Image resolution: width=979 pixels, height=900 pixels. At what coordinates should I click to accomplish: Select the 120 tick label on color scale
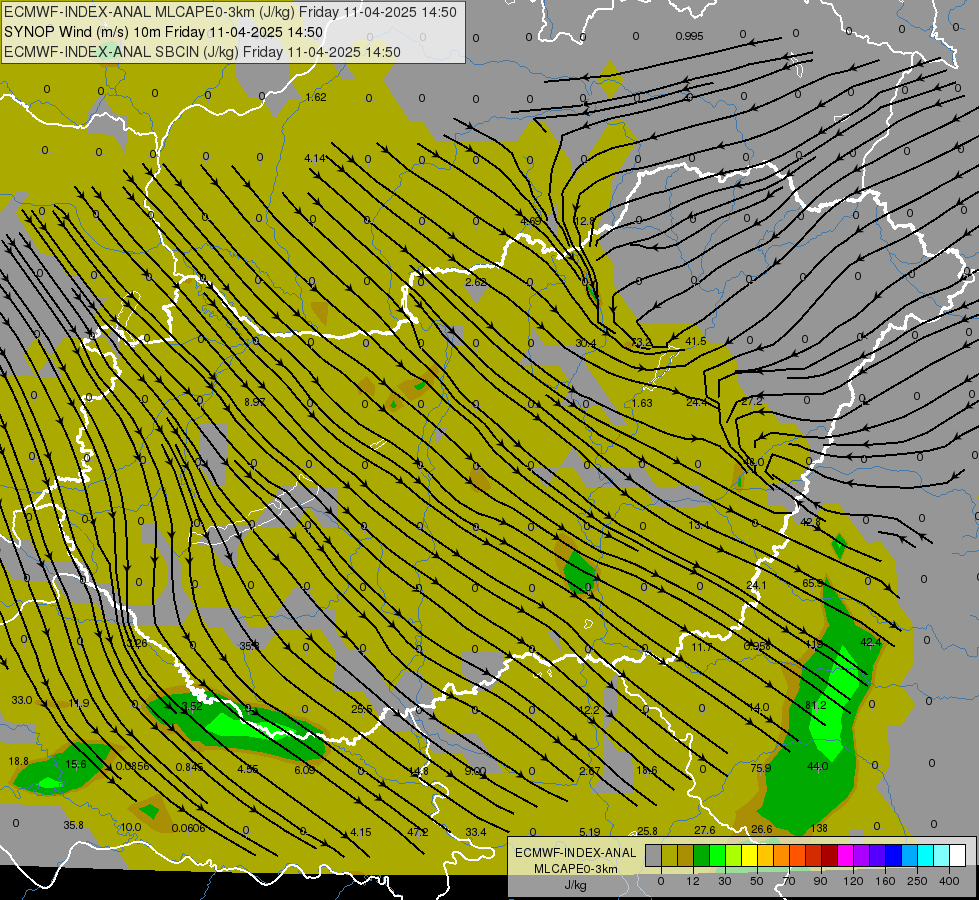click(x=853, y=881)
